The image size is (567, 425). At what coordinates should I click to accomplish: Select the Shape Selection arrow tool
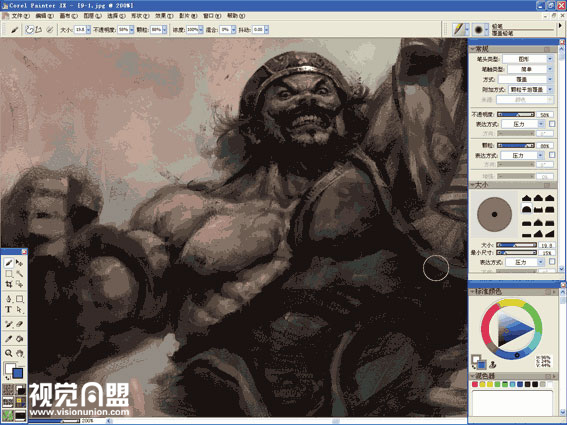(x=19, y=310)
